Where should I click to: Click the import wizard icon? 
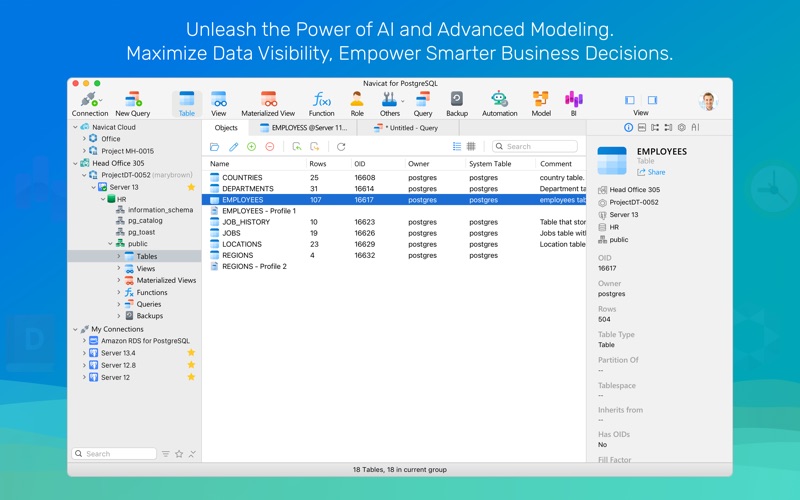296,147
